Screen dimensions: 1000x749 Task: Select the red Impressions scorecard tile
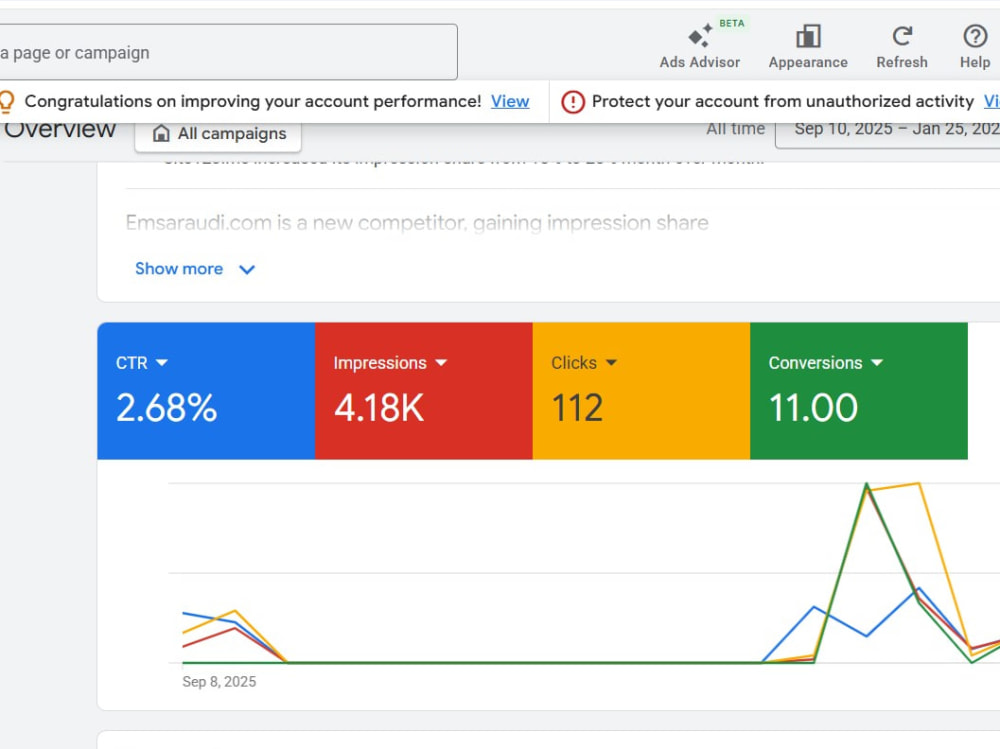423,390
